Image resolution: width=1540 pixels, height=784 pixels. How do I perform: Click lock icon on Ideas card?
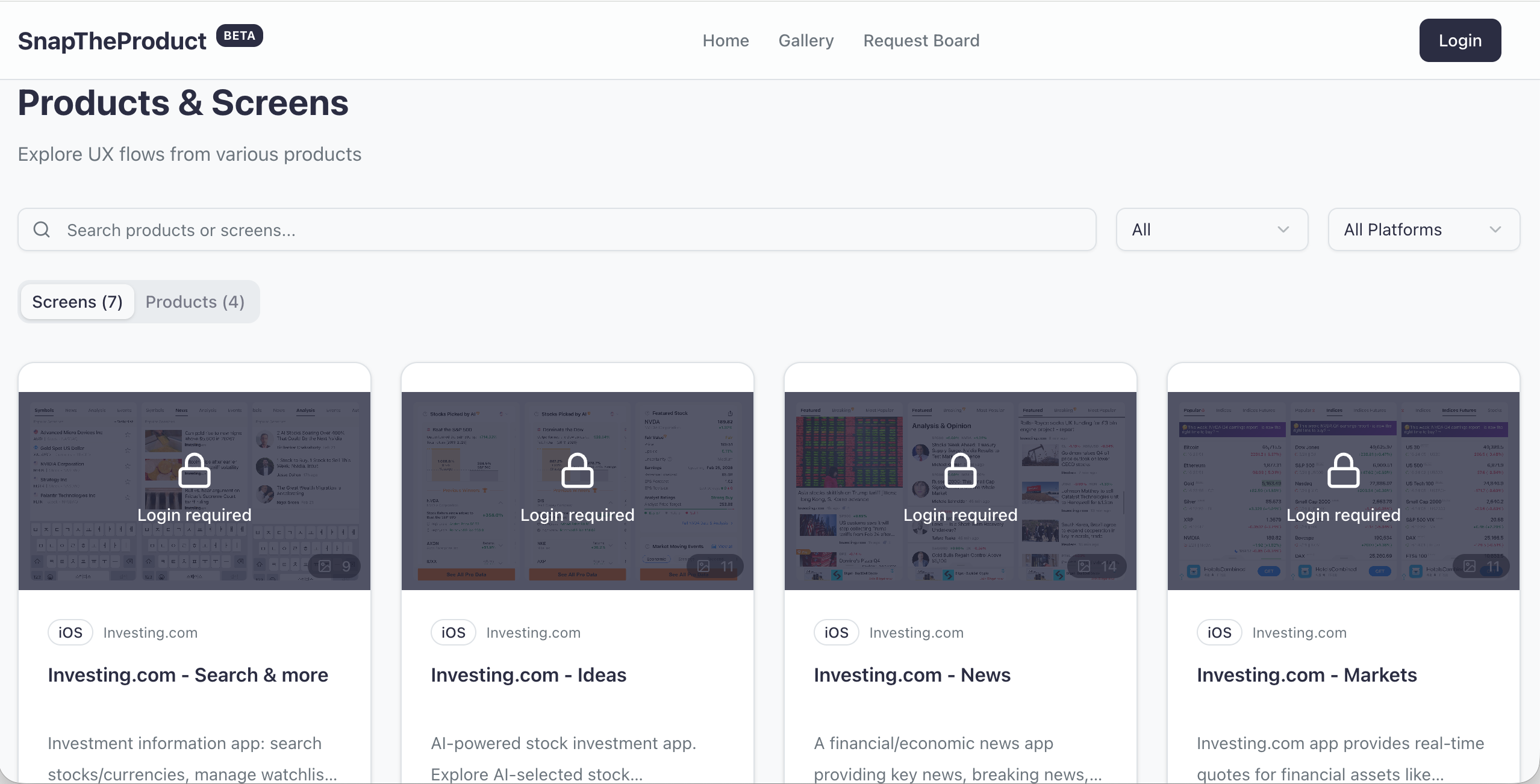pos(577,470)
